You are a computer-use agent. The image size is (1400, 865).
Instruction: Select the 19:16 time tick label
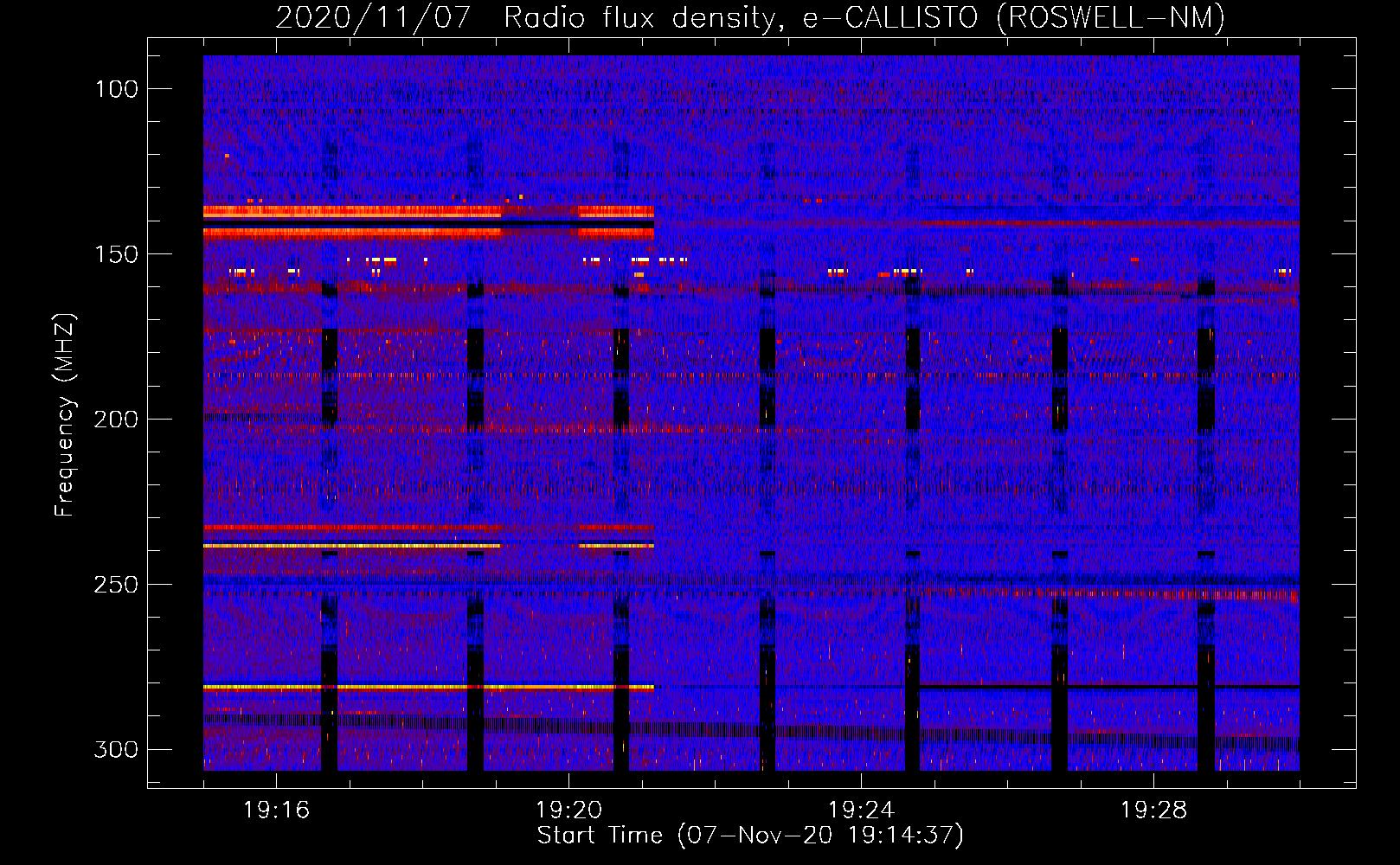[x=277, y=811]
